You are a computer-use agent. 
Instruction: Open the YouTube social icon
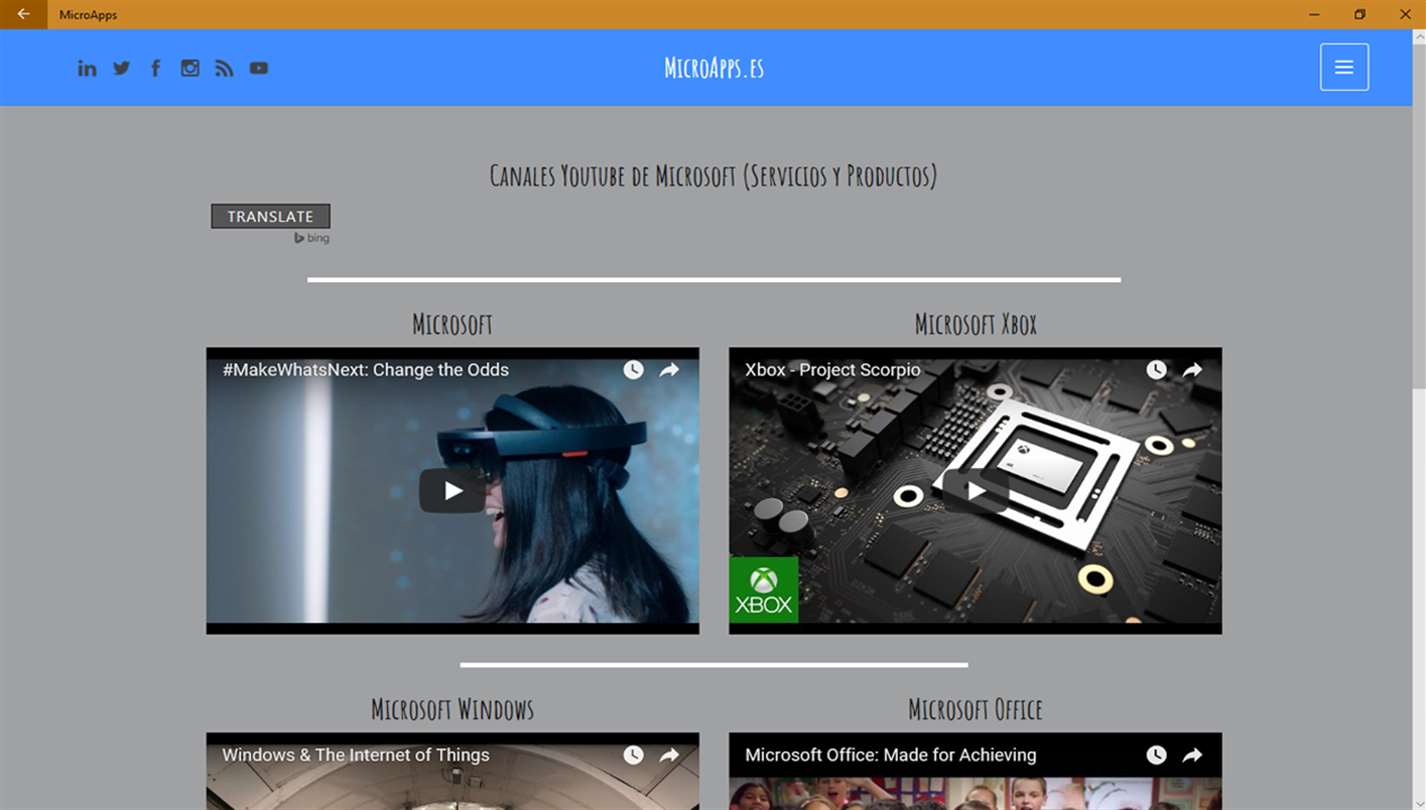[x=259, y=68]
